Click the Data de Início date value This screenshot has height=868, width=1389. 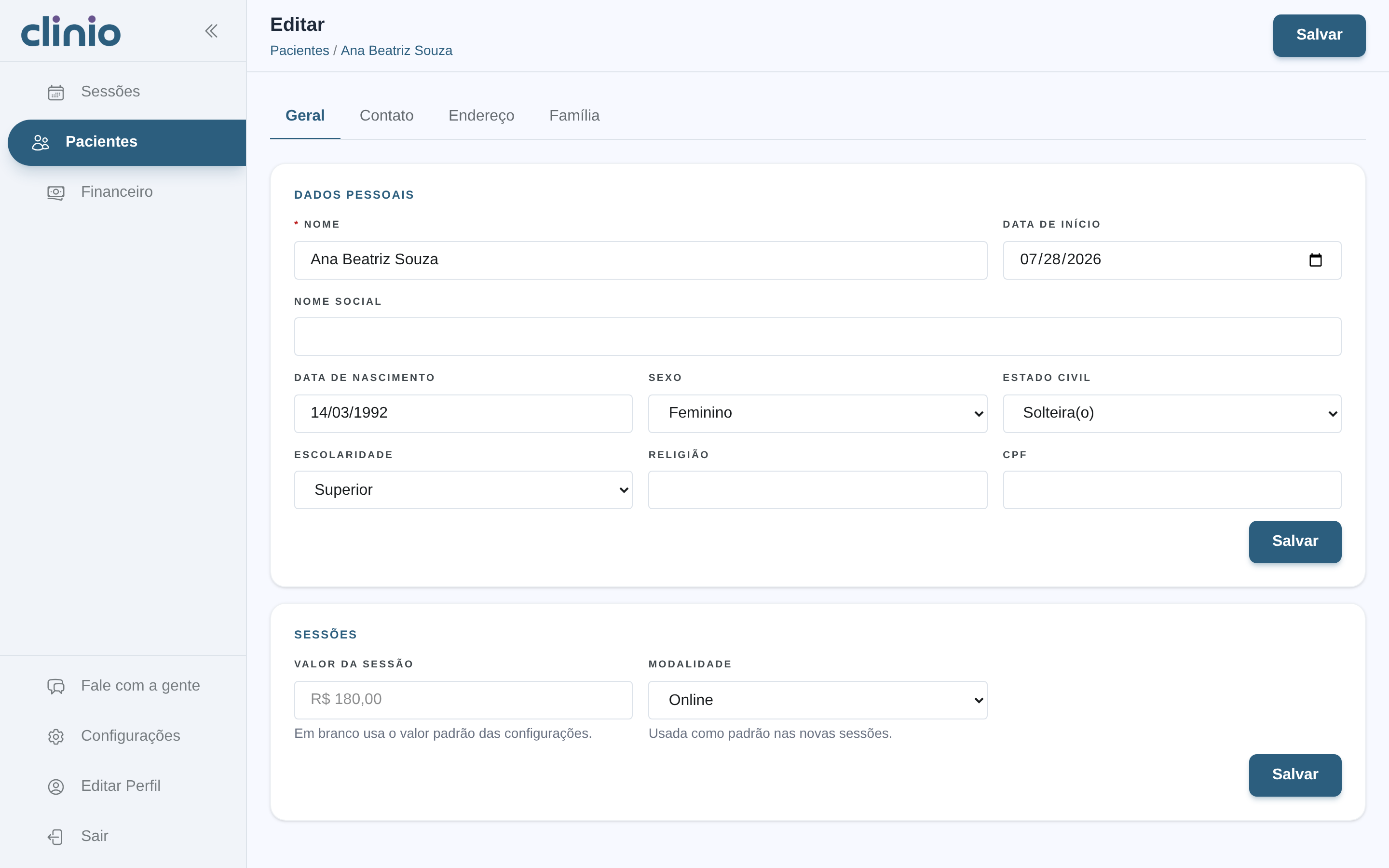click(x=1060, y=259)
